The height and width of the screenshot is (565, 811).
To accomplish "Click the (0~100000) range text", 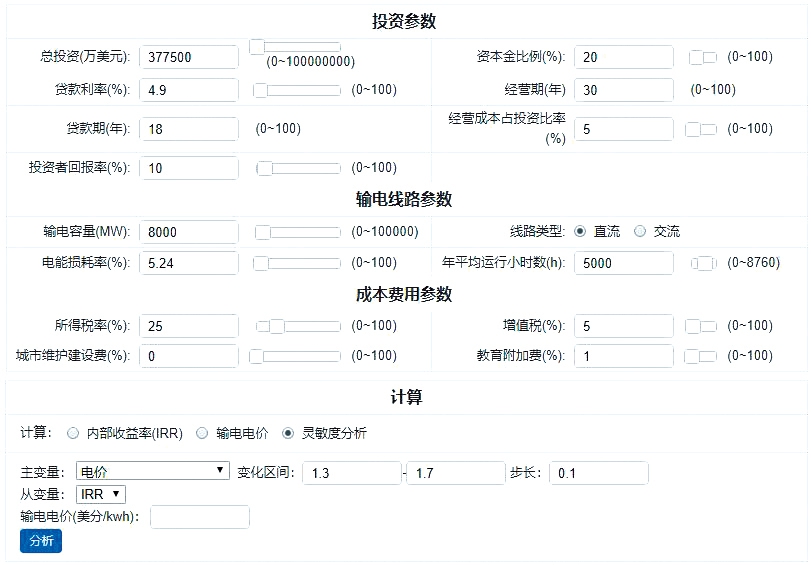I will (x=385, y=232).
